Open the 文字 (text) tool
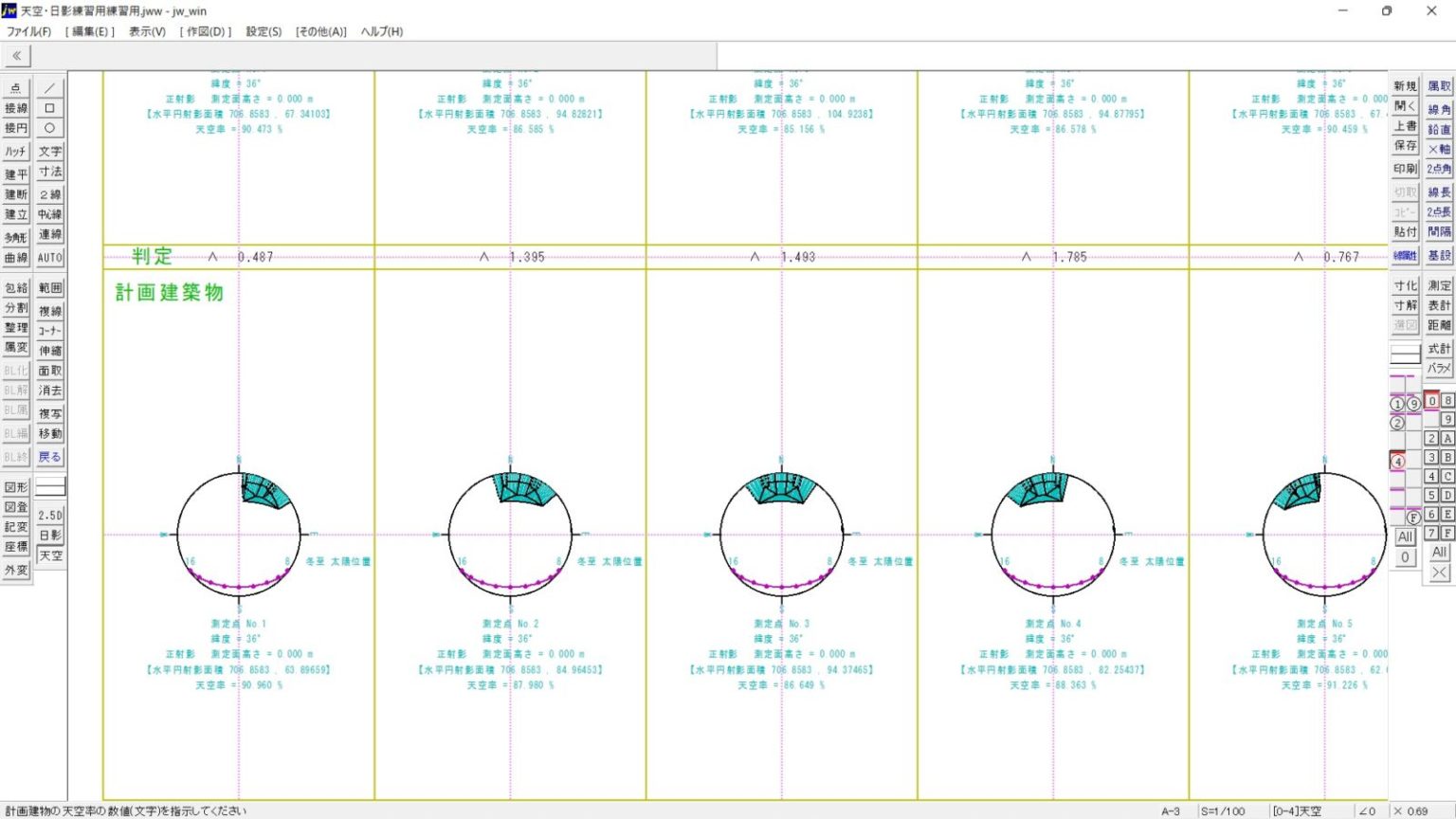 pos(49,151)
